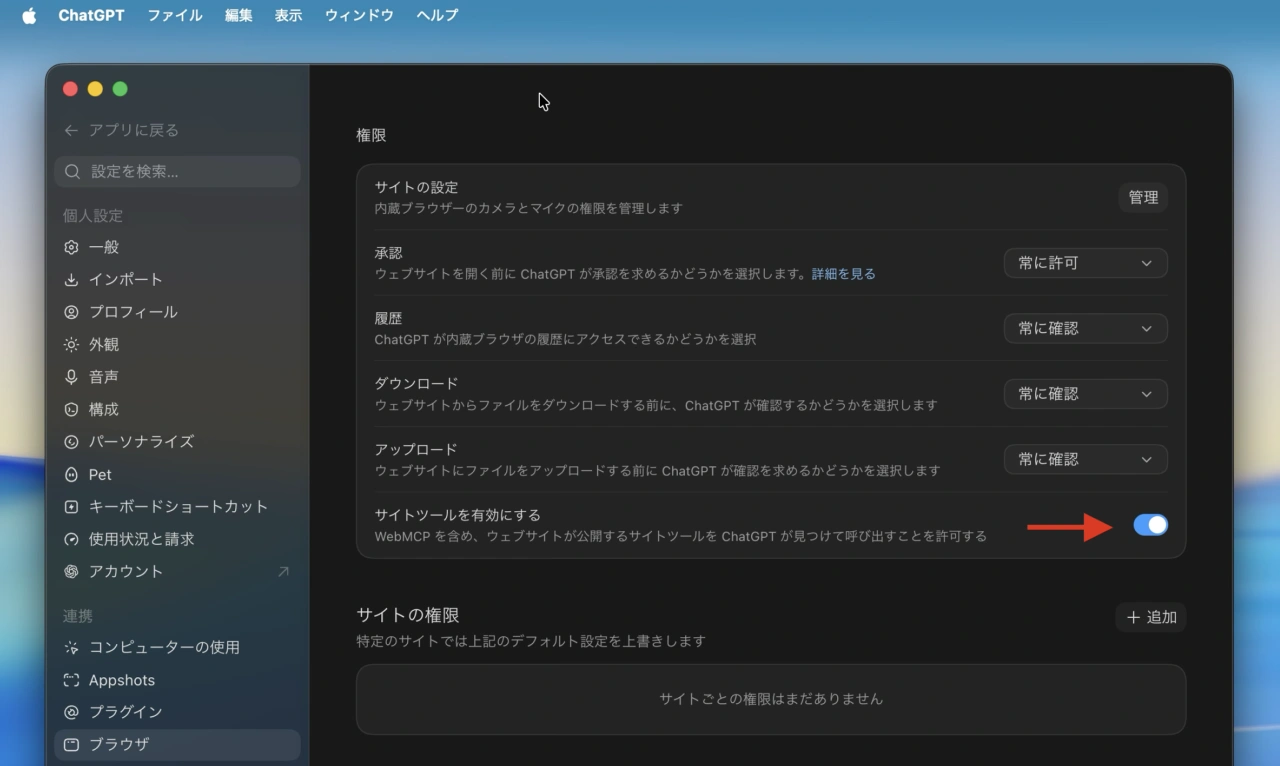This screenshot has height=766, width=1280.
Task: Open the 承認 dropdown set to 常に許可
Action: (1085, 263)
